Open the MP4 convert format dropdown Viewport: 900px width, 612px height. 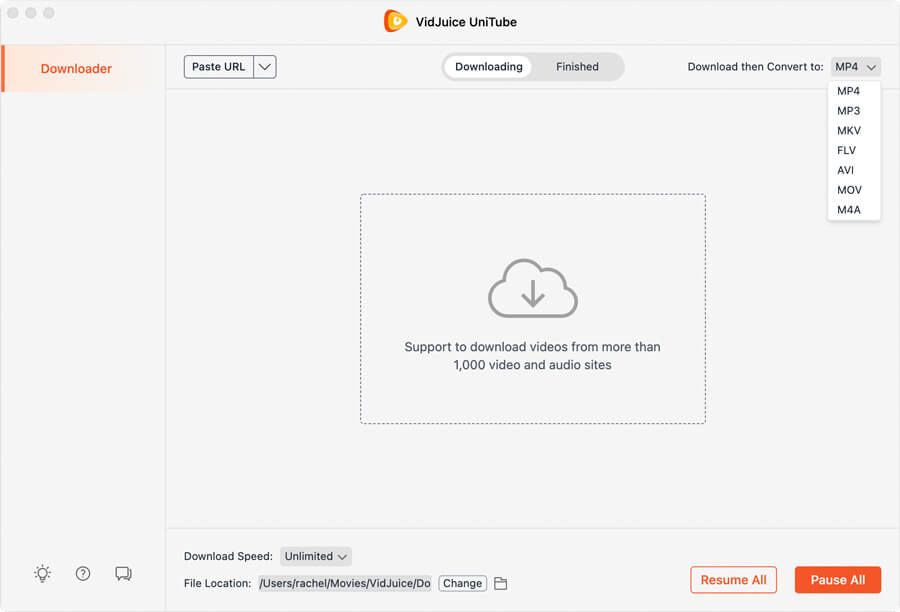point(855,67)
